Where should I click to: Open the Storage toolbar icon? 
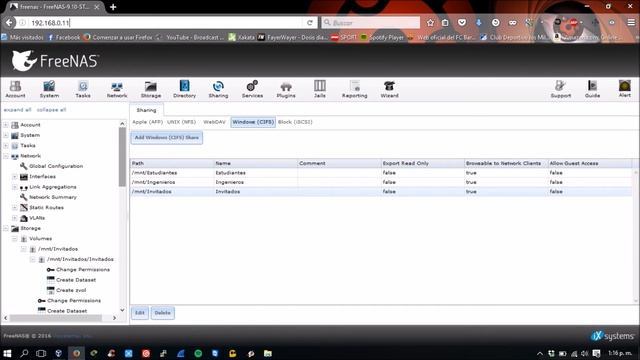tap(151, 89)
